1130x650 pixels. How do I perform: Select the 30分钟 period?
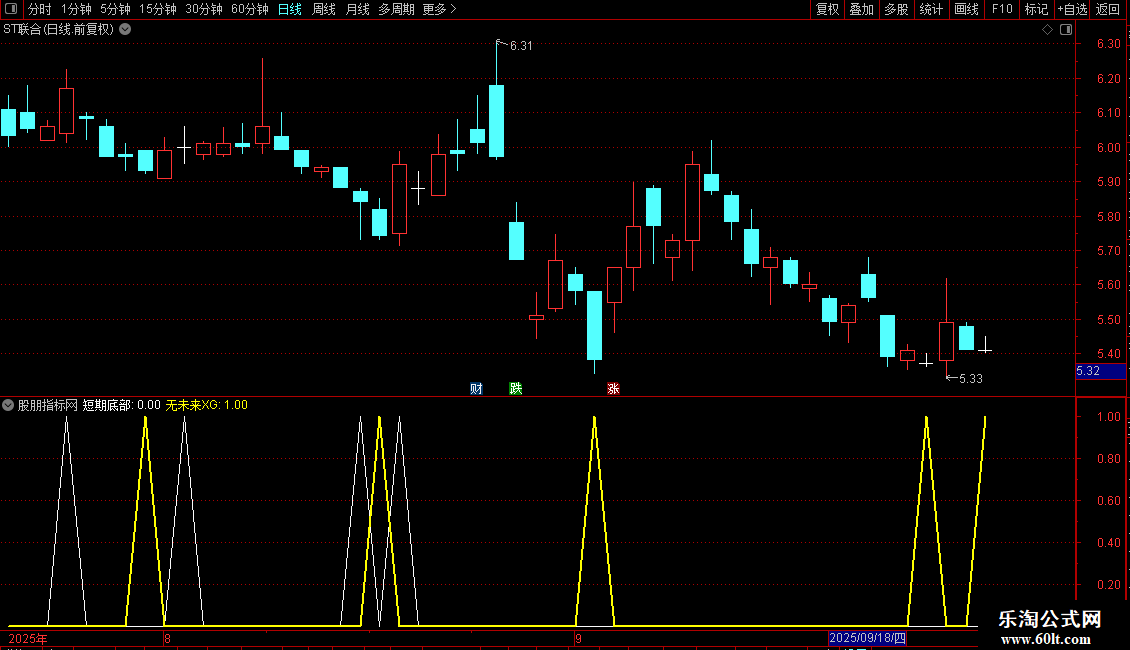pos(203,9)
